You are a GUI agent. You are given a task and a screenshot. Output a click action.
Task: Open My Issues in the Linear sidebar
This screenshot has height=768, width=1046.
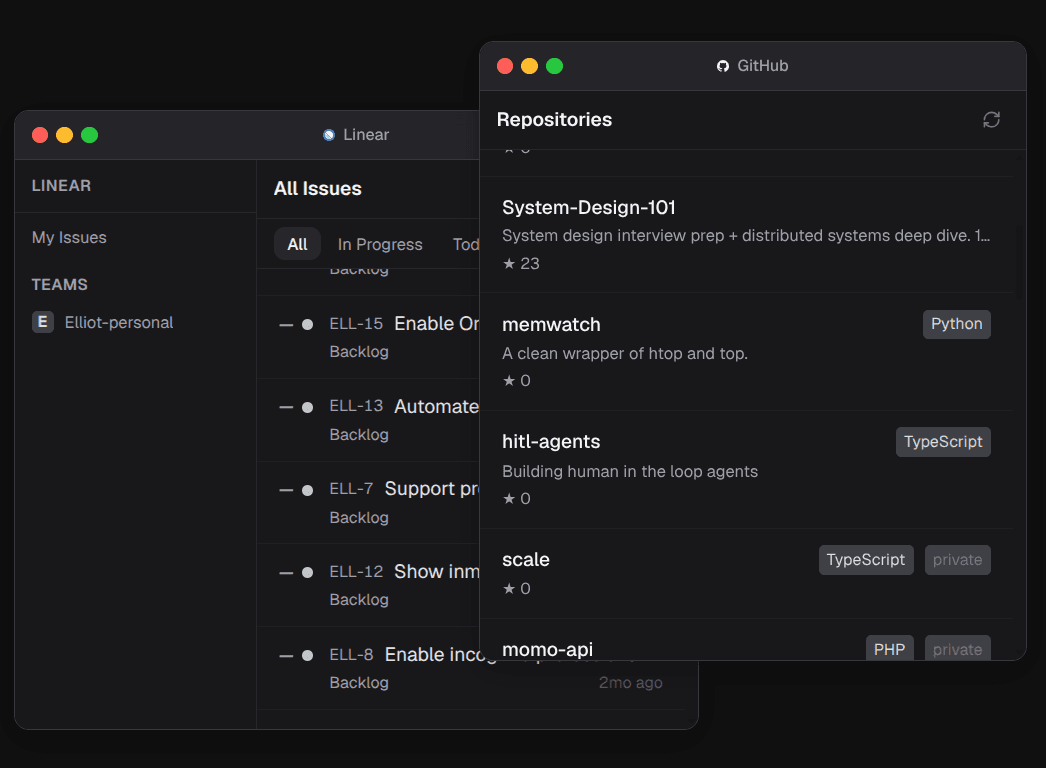pos(69,238)
